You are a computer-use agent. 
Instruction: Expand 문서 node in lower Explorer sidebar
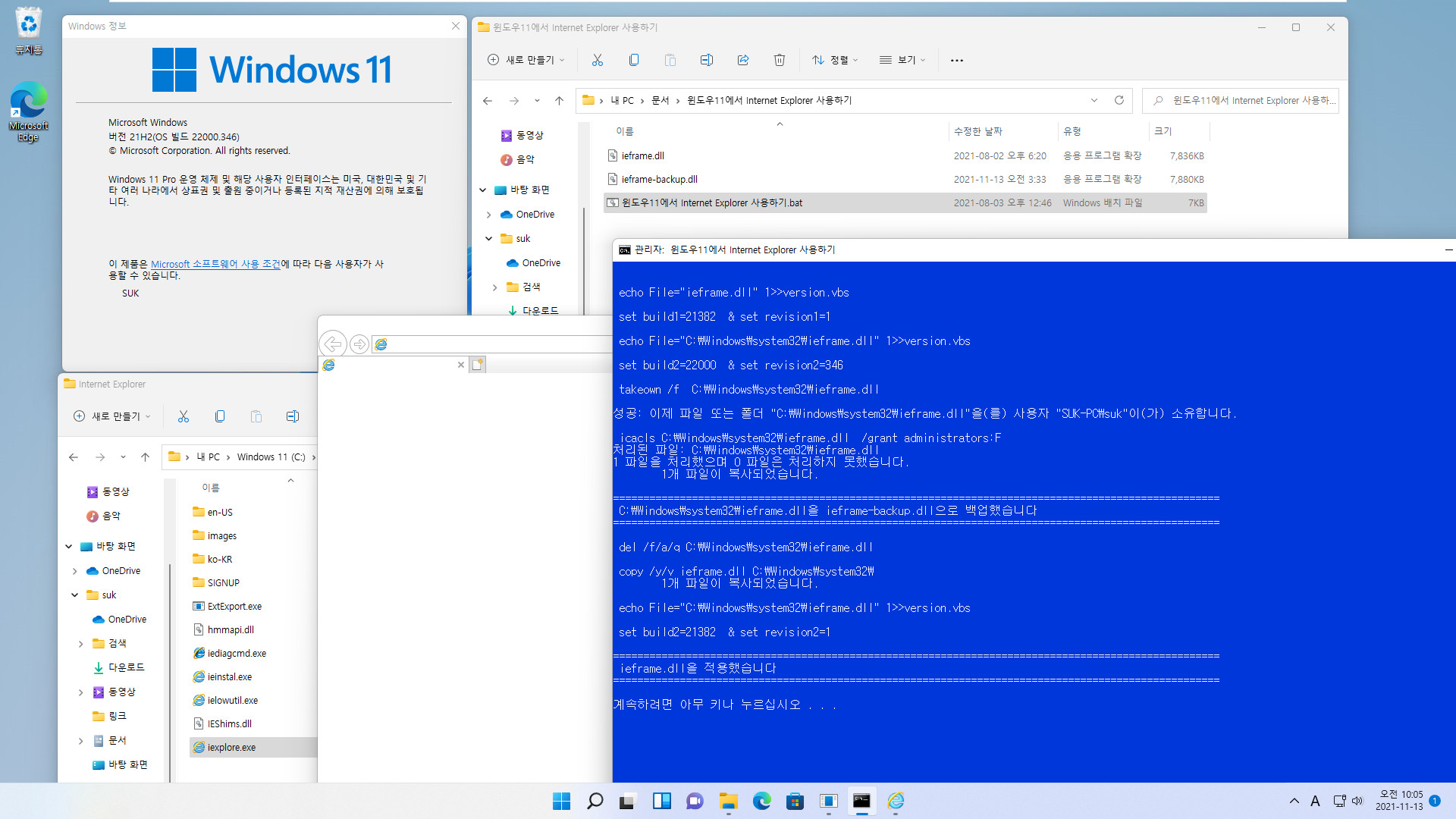(80, 741)
